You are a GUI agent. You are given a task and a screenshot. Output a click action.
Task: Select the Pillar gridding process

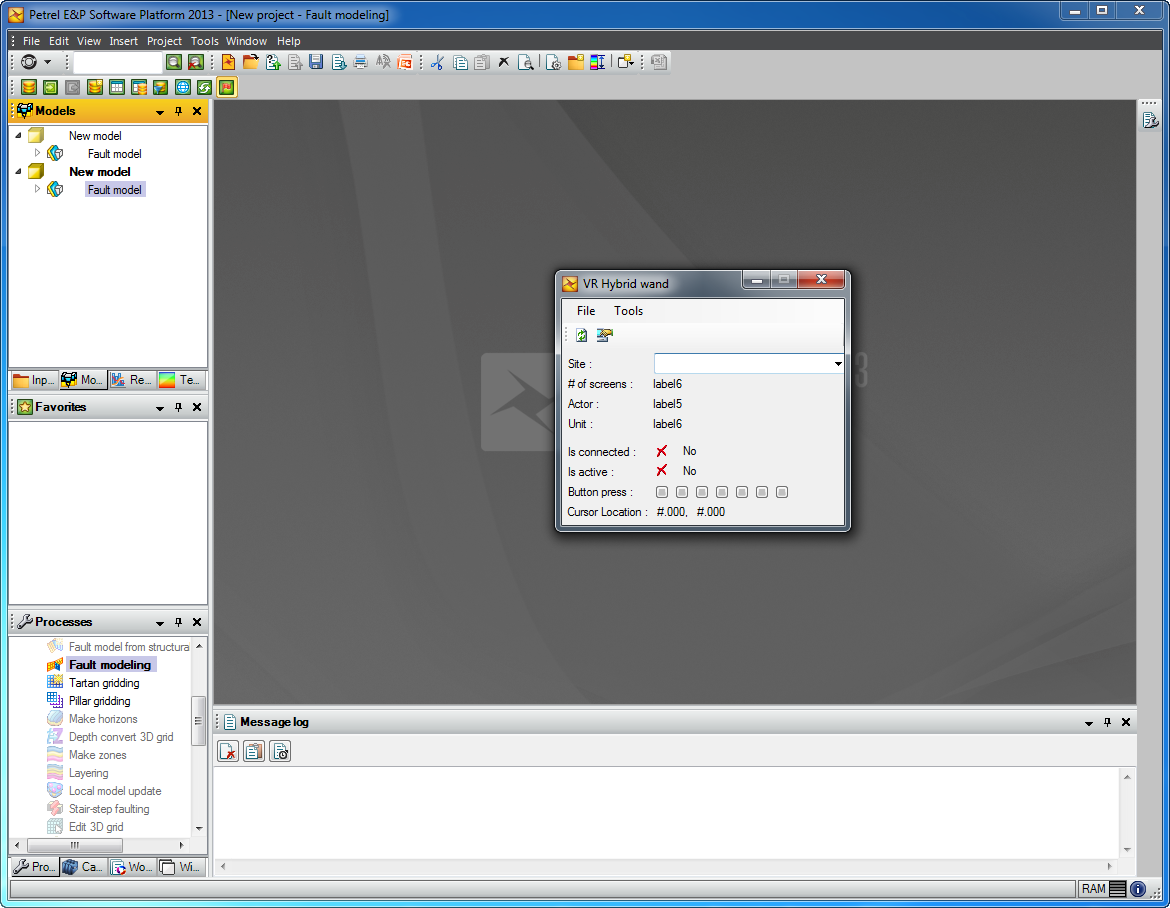[x=99, y=701]
